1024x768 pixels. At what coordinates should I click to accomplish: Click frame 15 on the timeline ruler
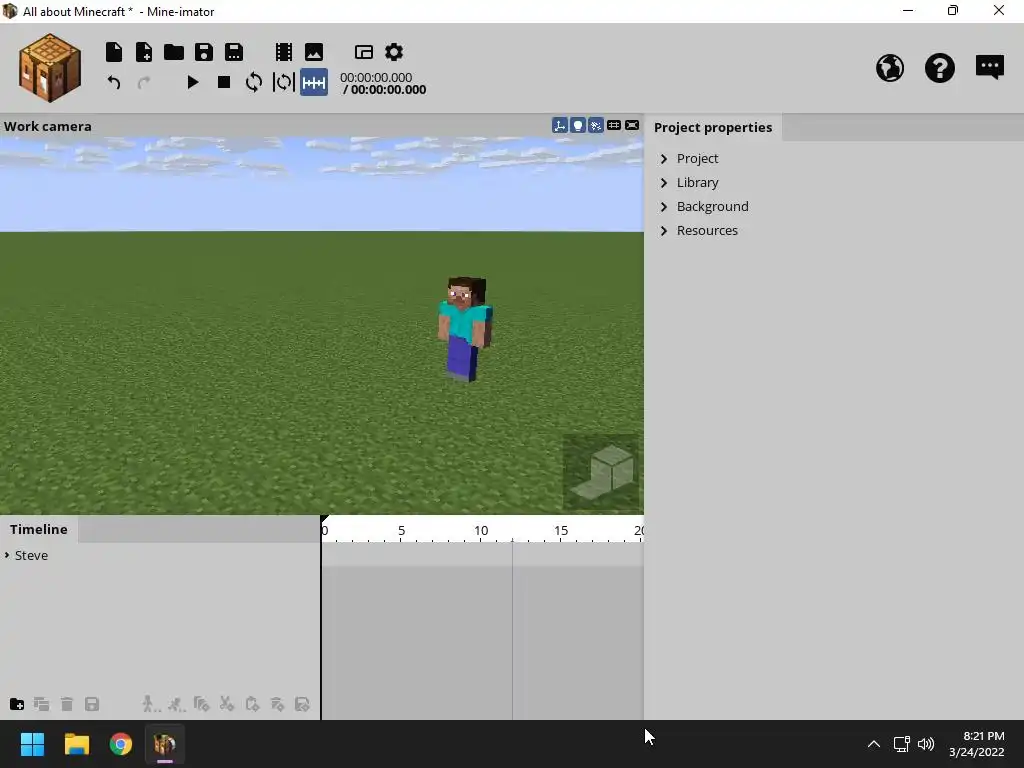(x=561, y=531)
